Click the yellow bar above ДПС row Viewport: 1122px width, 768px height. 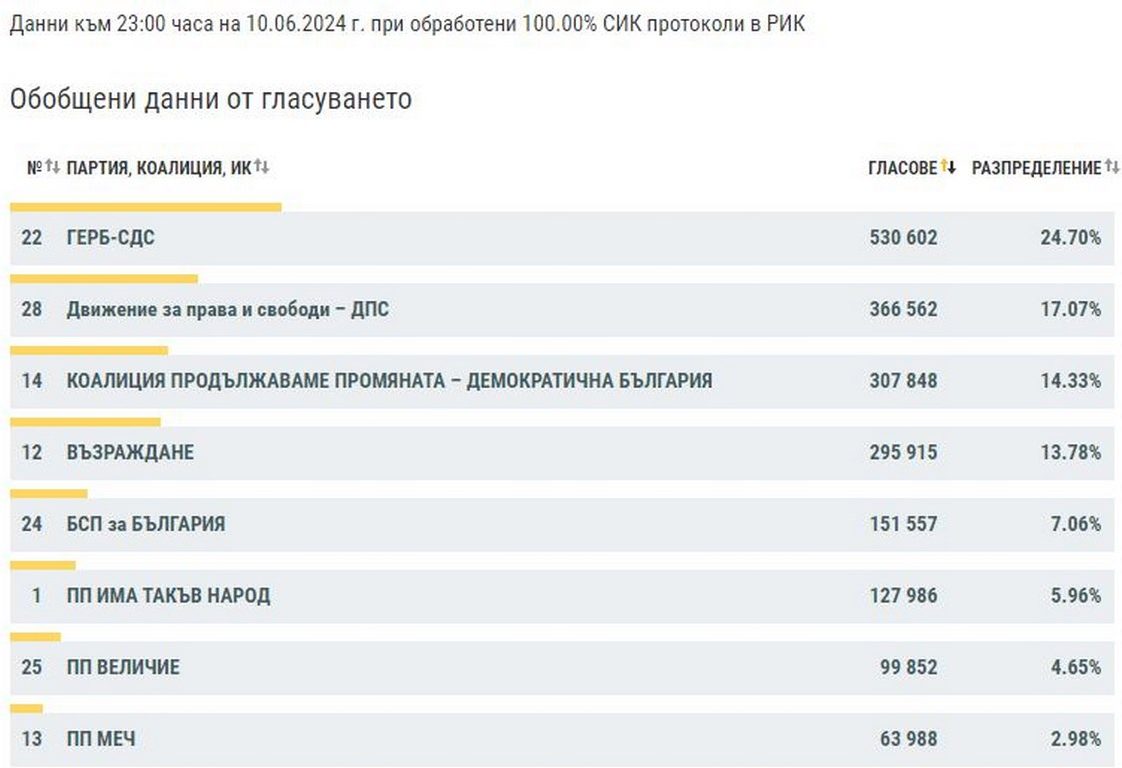tap(104, 279)
